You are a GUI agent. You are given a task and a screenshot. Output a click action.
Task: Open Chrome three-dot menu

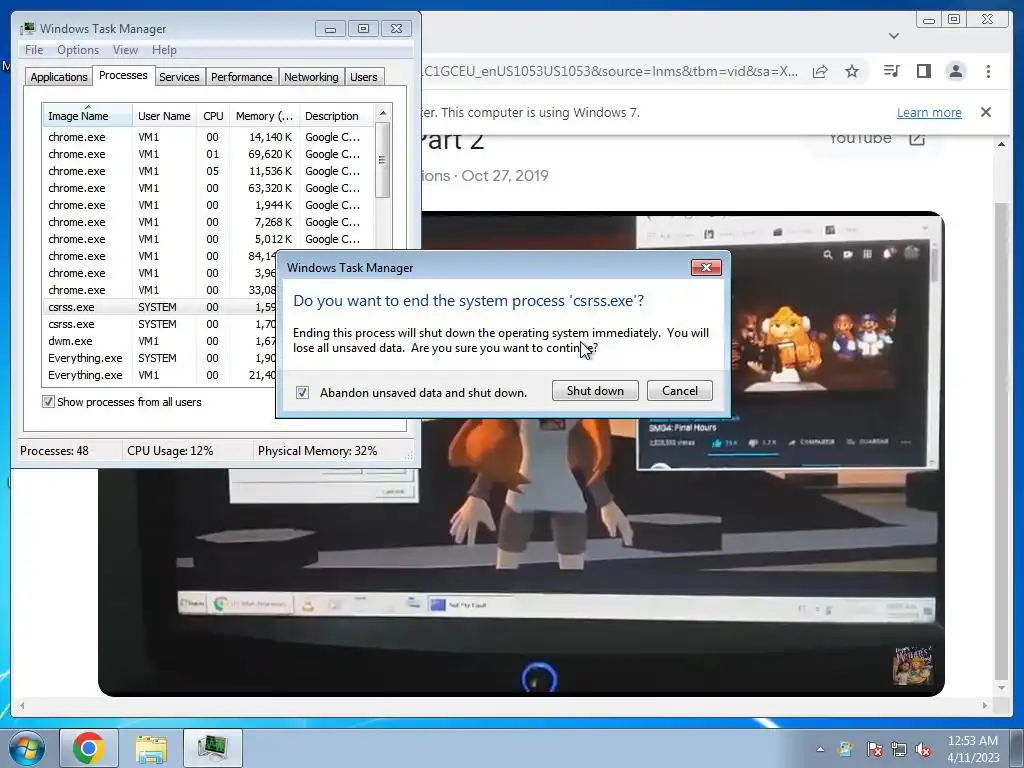pyautogui.click(x=988, y=71)
